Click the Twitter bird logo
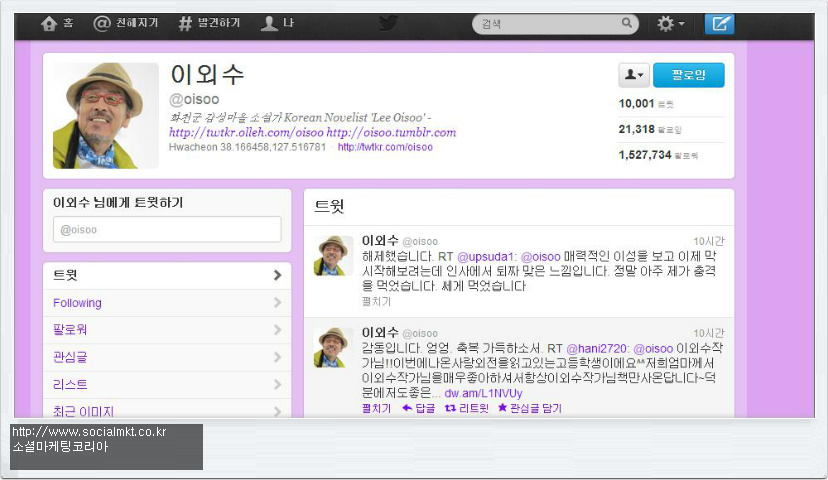Viewport: 828px width, 480px height. 388,23
